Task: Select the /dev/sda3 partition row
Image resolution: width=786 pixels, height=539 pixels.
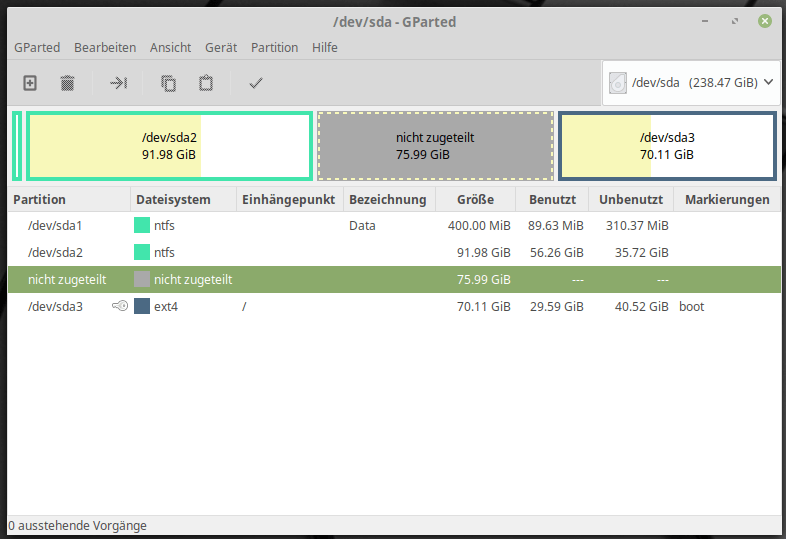Action: (x=395, y=306)
